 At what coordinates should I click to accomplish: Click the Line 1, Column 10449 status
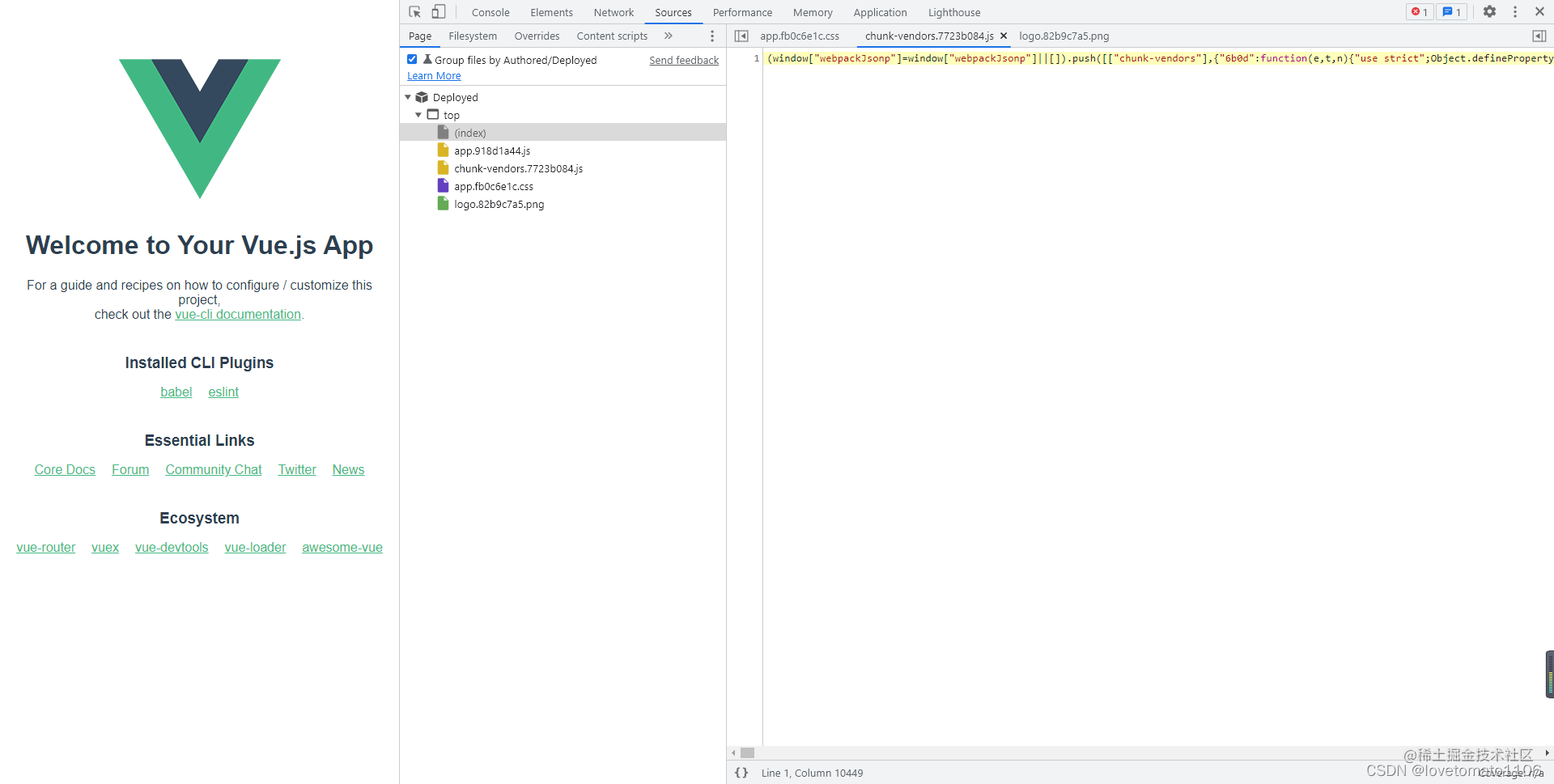(812, 773)
